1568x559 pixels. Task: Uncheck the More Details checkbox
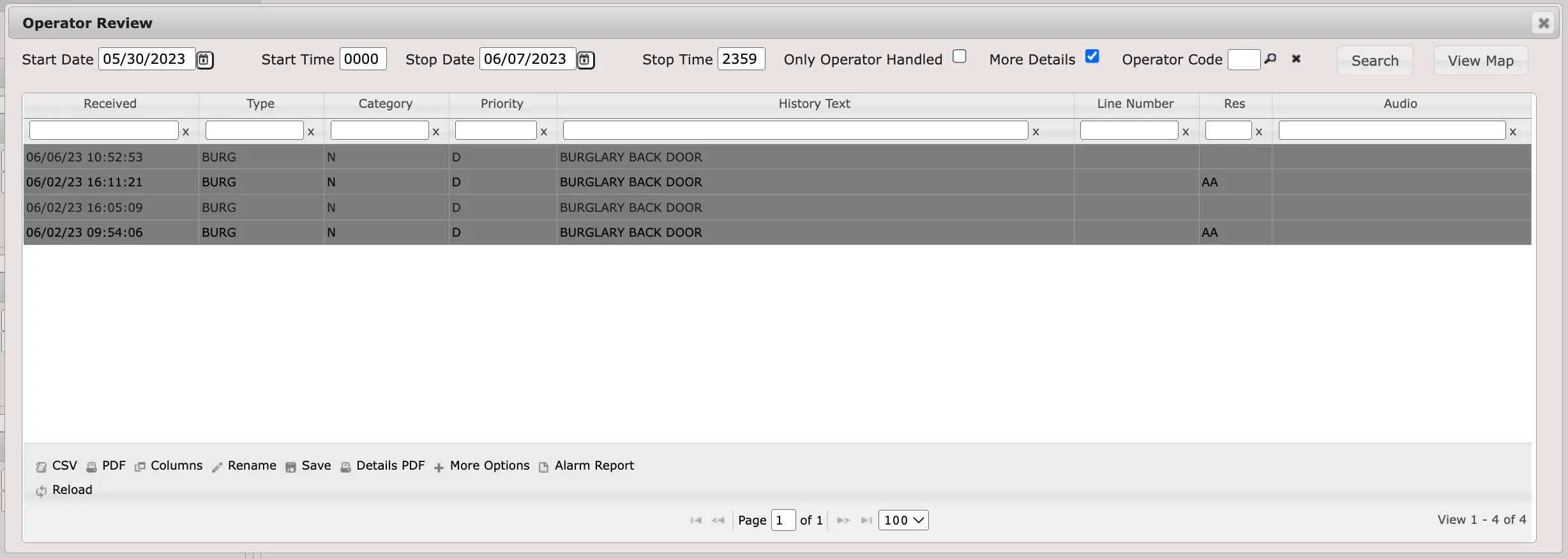point(1092,57)
